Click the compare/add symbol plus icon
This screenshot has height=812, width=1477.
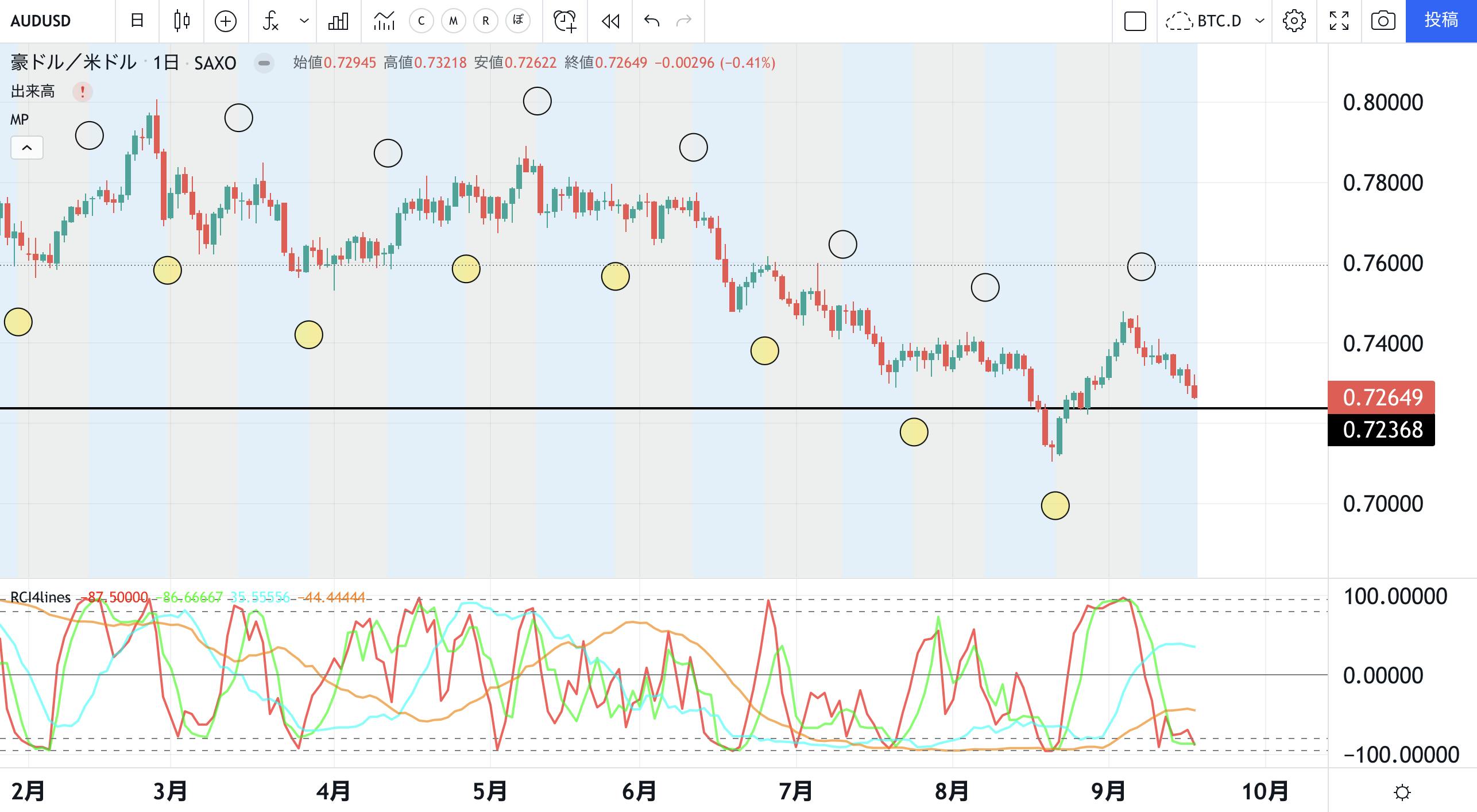point(225,22)
